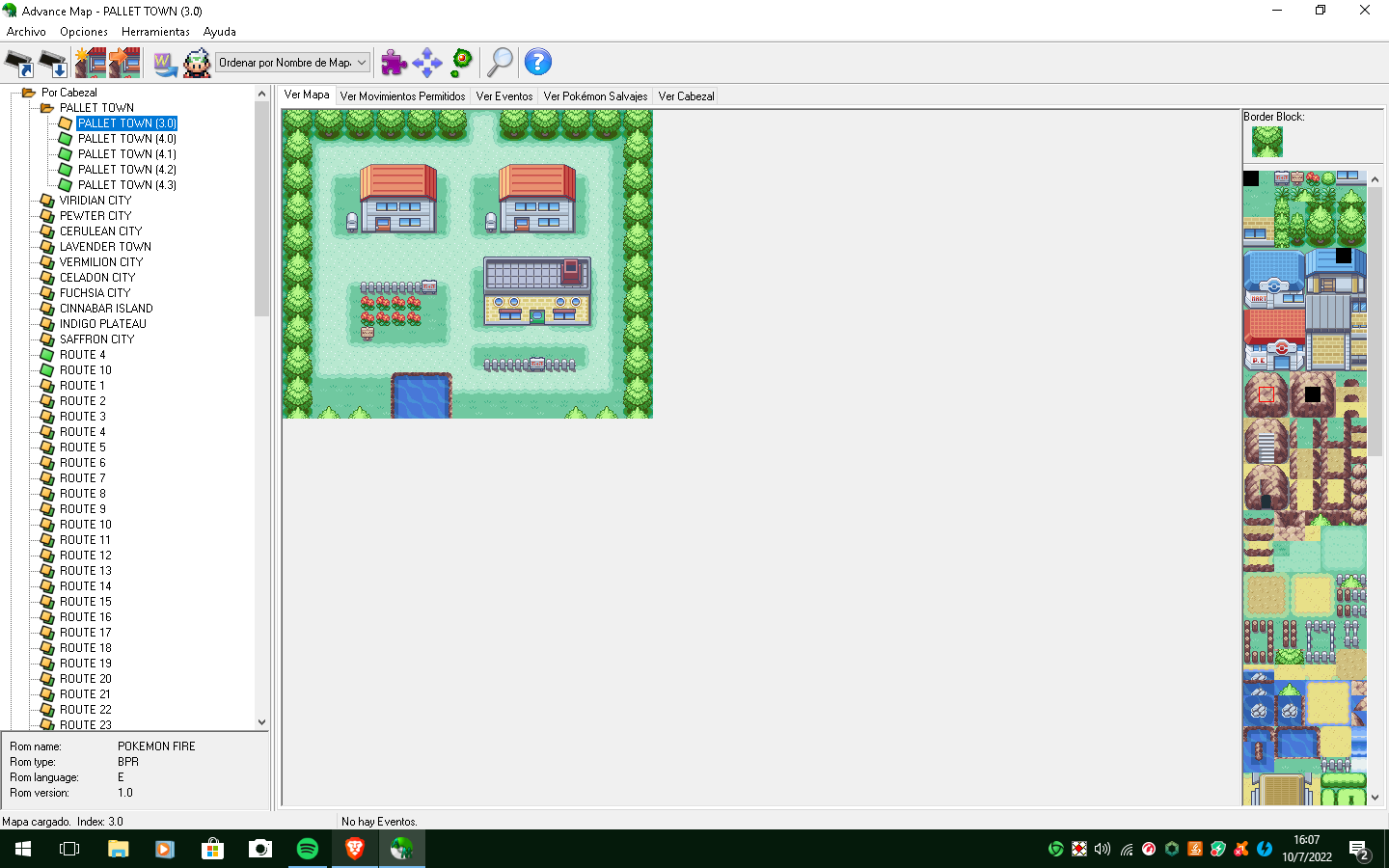1389x868 pixels.
Task: Open the Archivo menu
Action: [x=26, y=32]
